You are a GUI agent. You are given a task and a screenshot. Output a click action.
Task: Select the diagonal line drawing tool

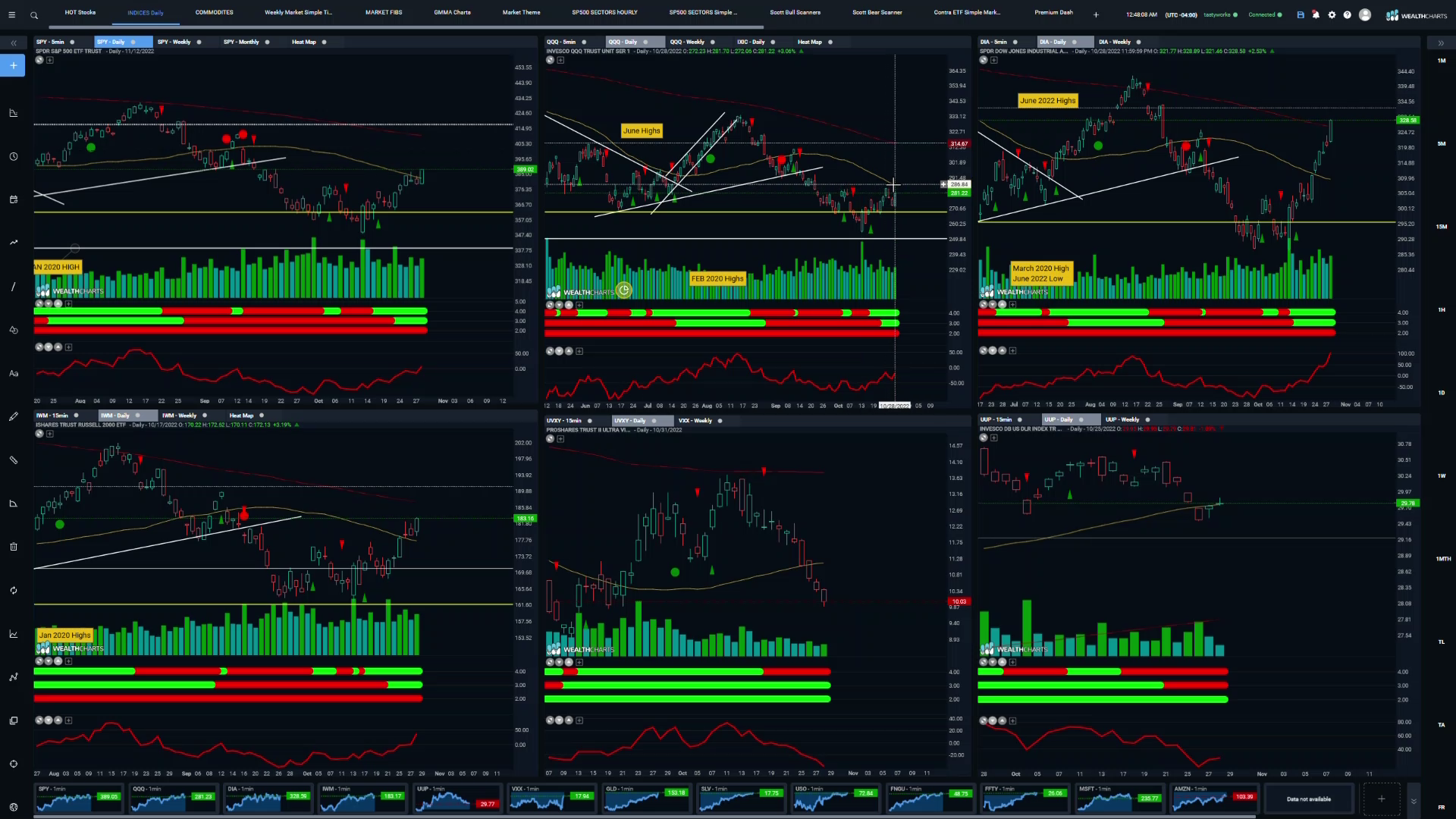(x=14, y=287)
